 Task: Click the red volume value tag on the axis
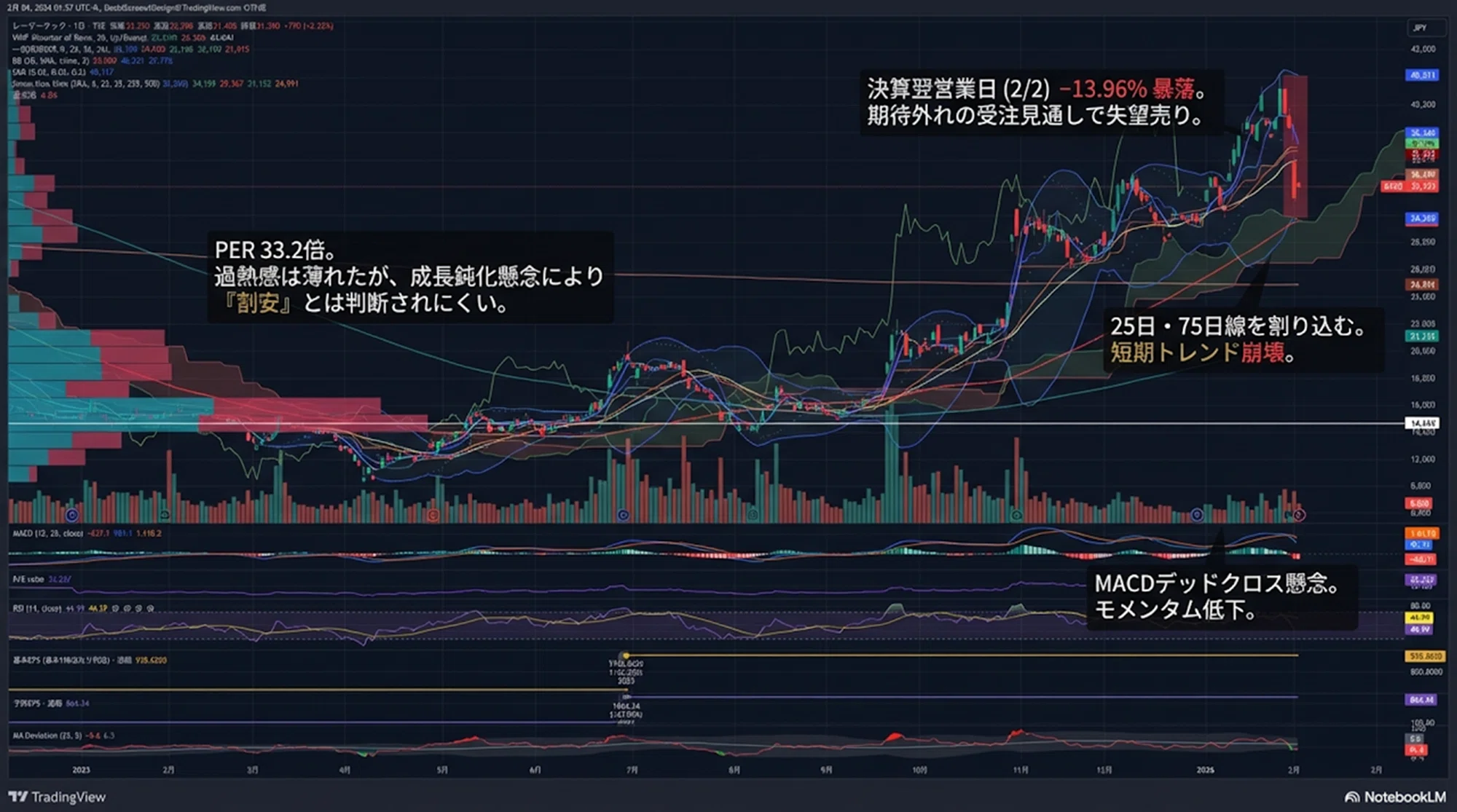tap(1419, 503)
